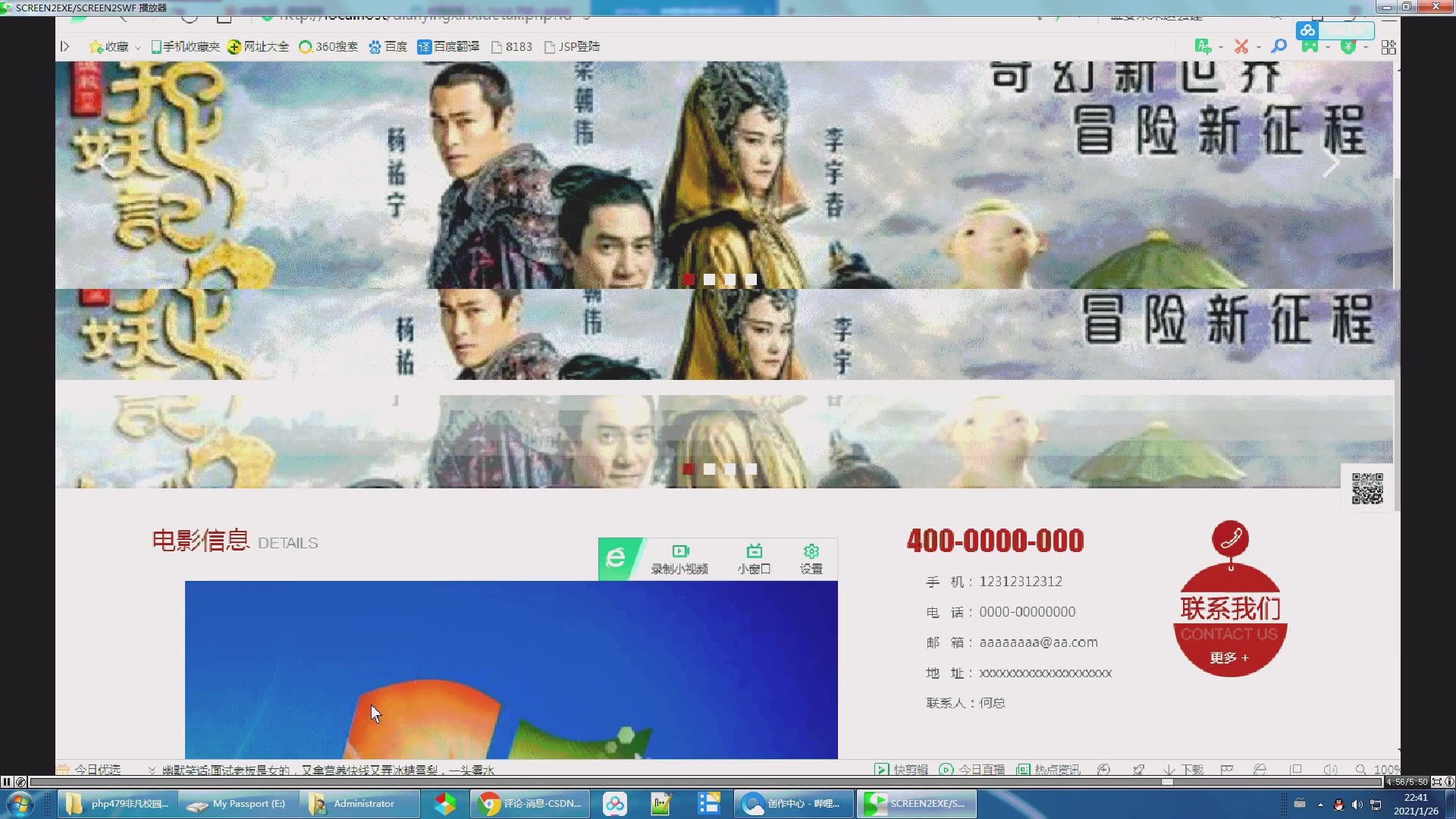Click the 快剪辑 status bar icon
This screenshot has height=819, width=1456.
[901, 769]
